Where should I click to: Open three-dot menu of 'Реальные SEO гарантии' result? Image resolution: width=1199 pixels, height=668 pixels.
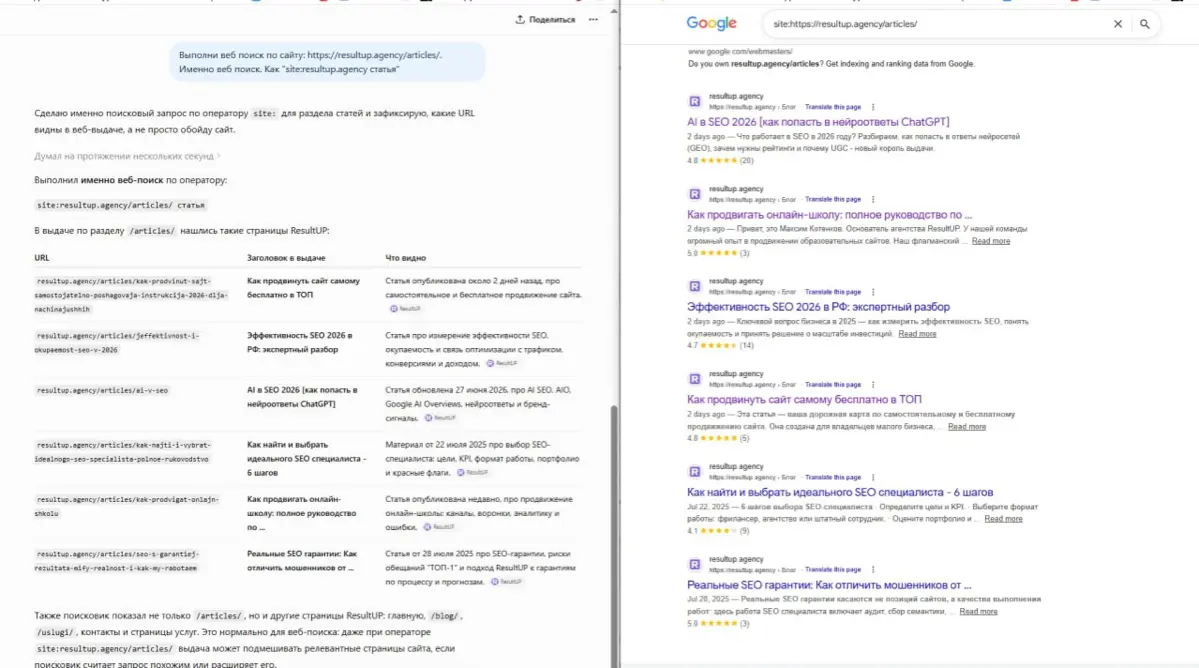point(872,569)
